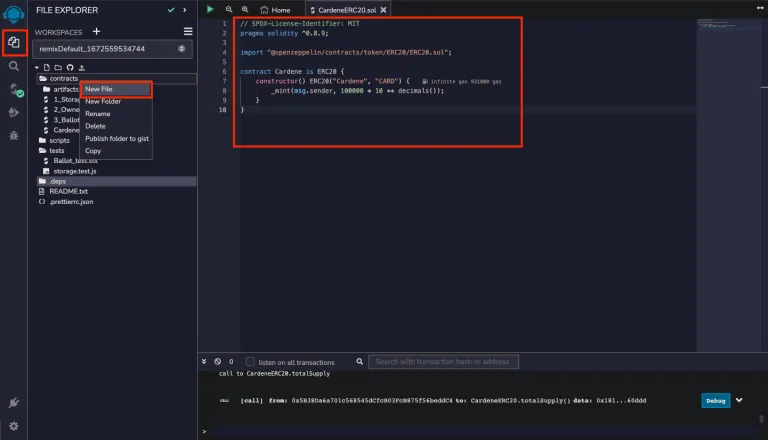Open storage.test.js file

(x=74, y=171)
